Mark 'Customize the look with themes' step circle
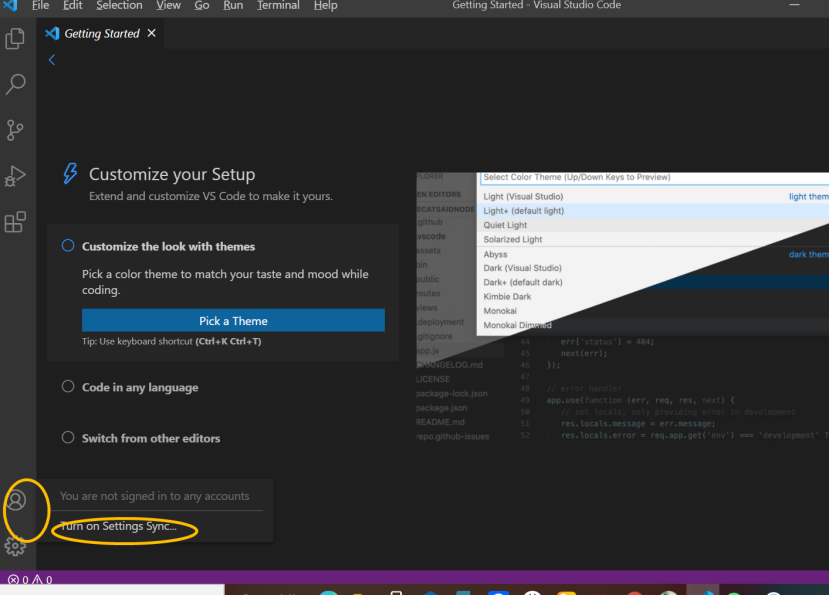The height and width of the screenshot is (596, 830). tap(68, 246)
